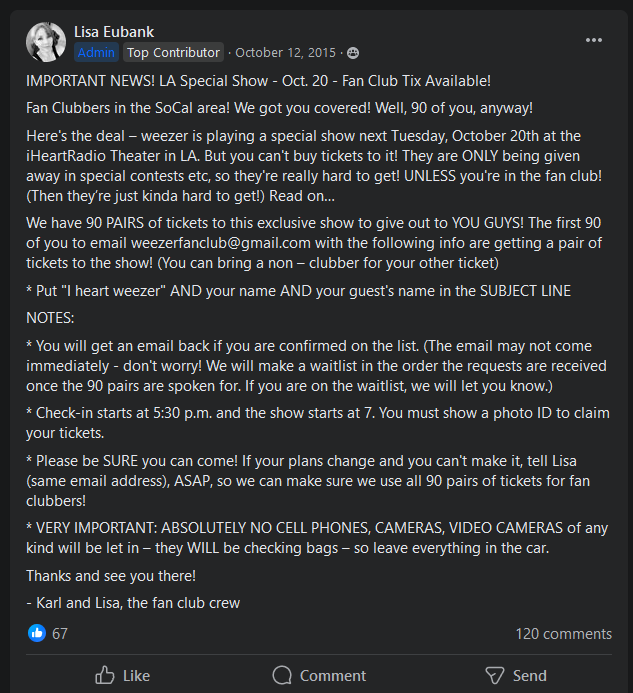This screenshot has height=693, width=633.
Task: Click the IMPORTANT NEWS headline line
Action: 258,80
